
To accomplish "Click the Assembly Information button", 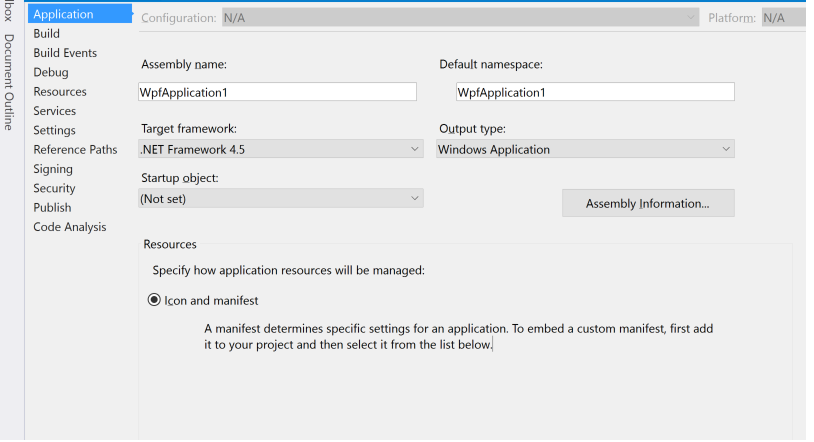I will click(648, 204).
